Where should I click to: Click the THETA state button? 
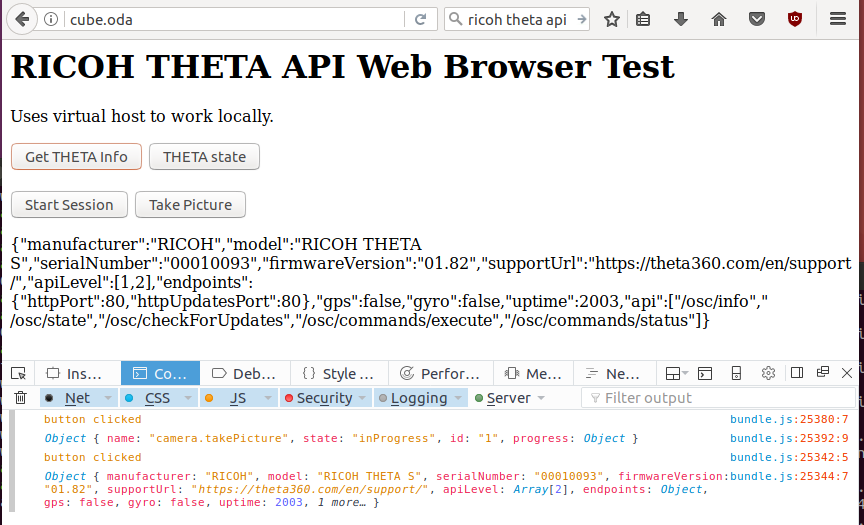point(204,157)
